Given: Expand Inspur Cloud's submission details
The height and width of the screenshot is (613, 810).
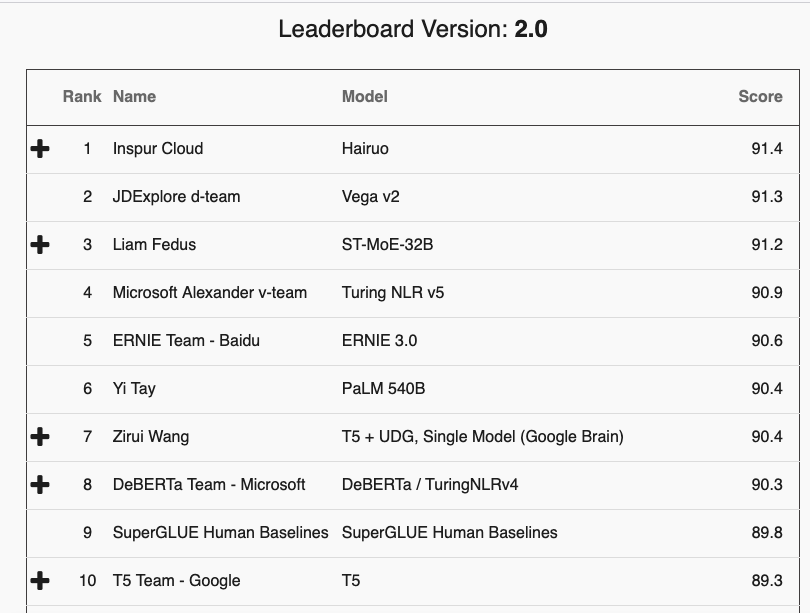Looking at the screenshot, I should (x=40, y=149).
